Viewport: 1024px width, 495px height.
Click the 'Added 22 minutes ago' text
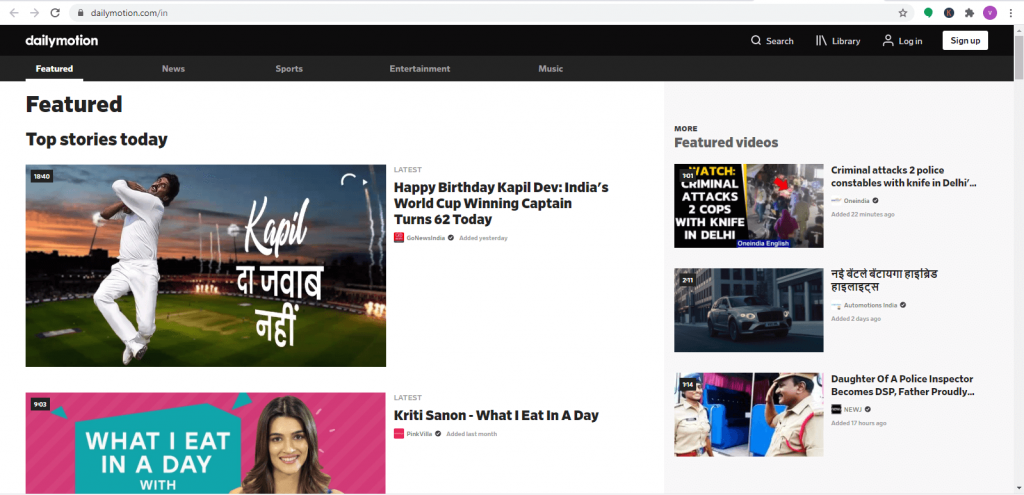[863, 214]
